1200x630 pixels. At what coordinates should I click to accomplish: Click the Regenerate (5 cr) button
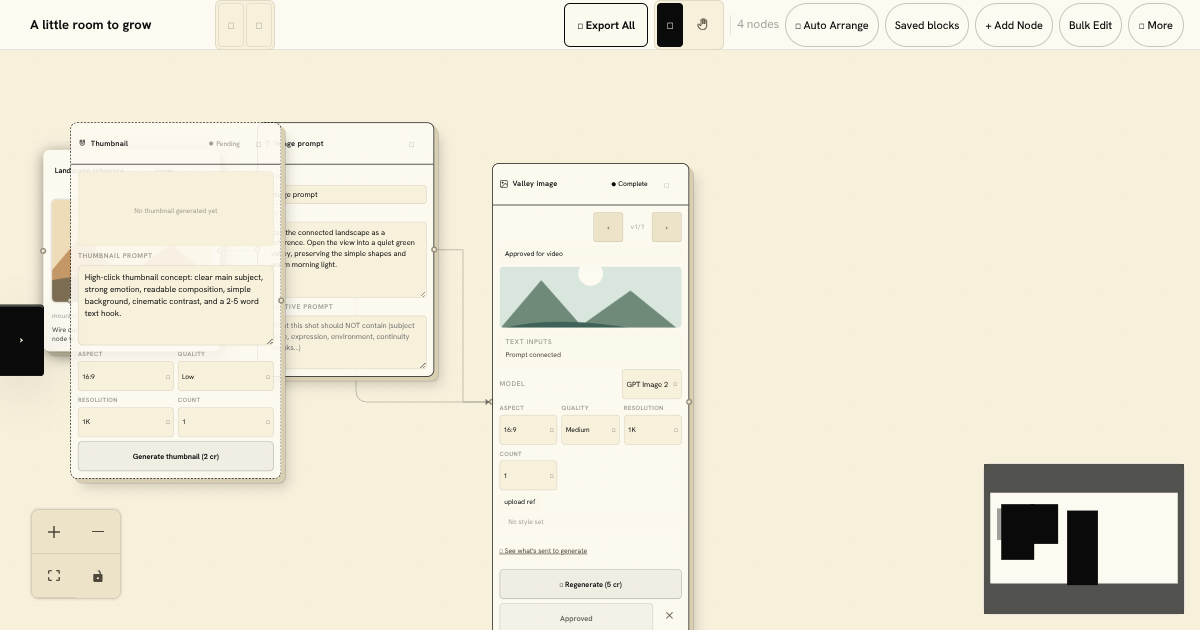click(590, 584)
